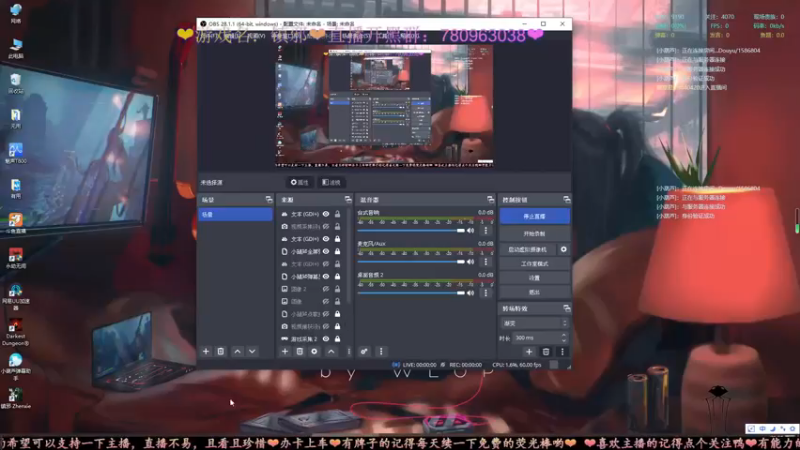The image size is (800, 450).
Task: Open 网易UU加速器 desktop icon
Action: [x=15, y=297]
